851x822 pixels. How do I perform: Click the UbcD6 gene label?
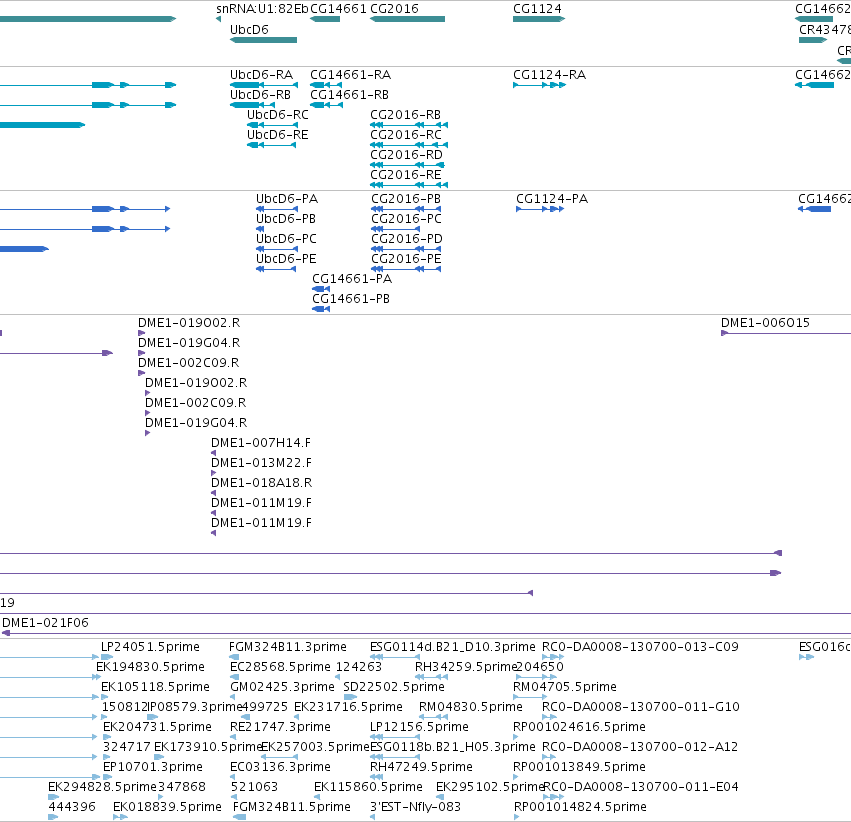pos(249,30)
